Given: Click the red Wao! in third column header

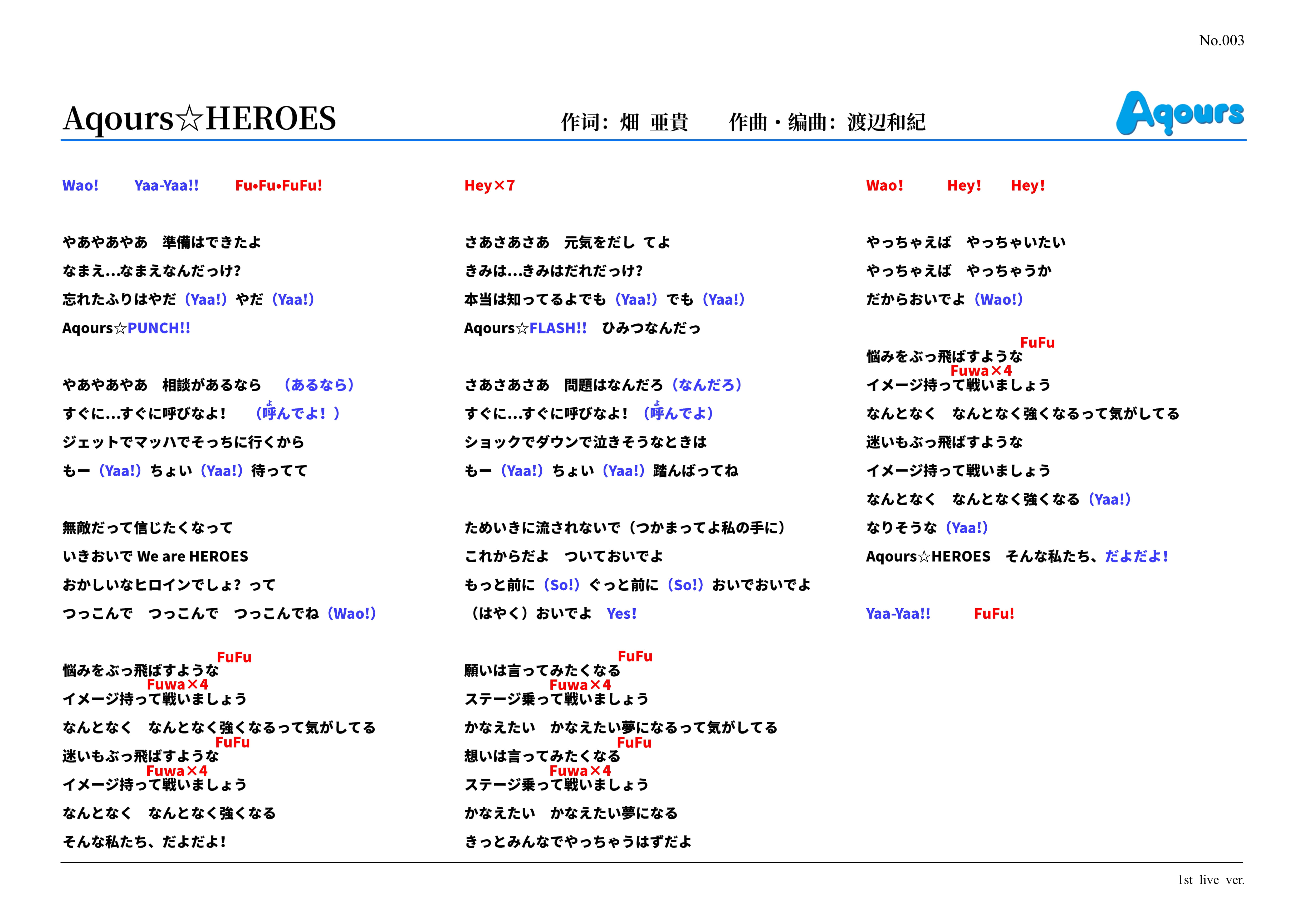Looking at the screenshot, I should click(x=884, y=185).
